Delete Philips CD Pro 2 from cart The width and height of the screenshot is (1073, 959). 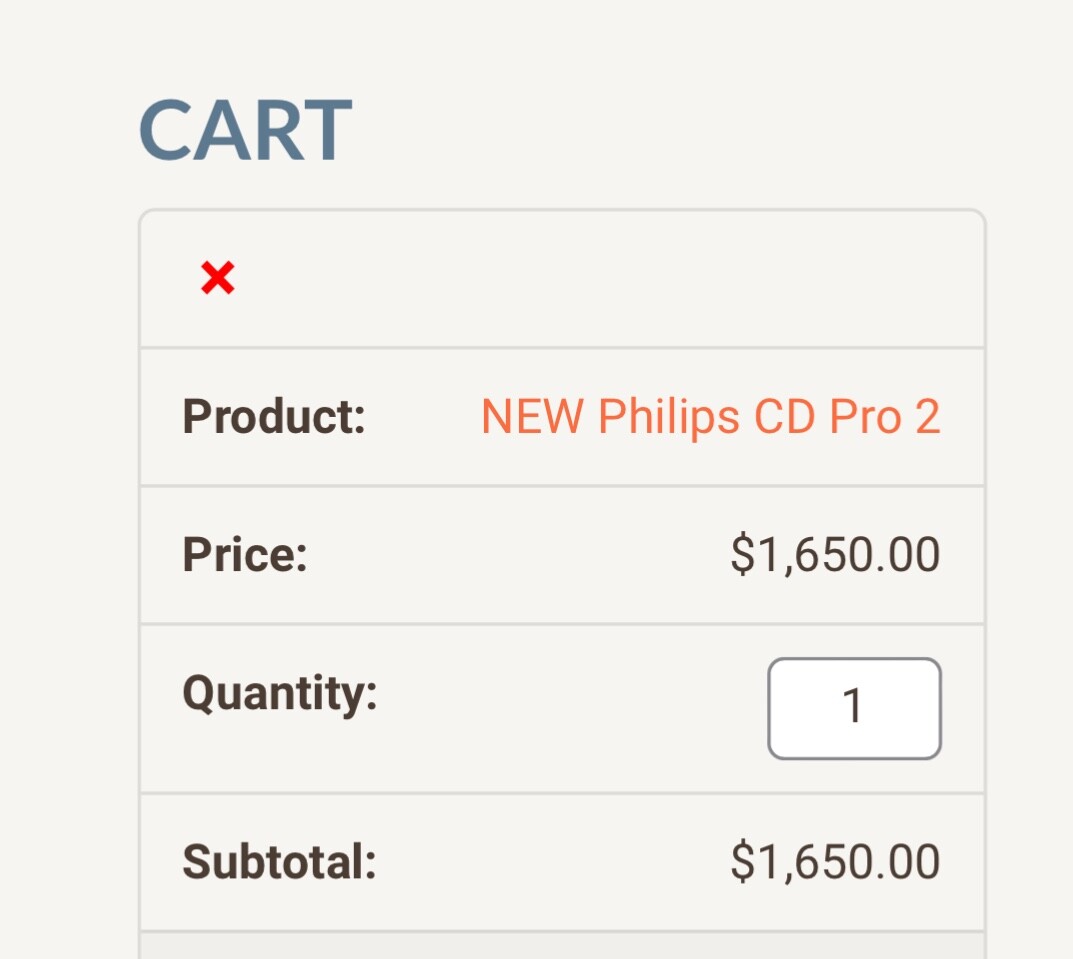pyautogui.click(x=218, y=278)
